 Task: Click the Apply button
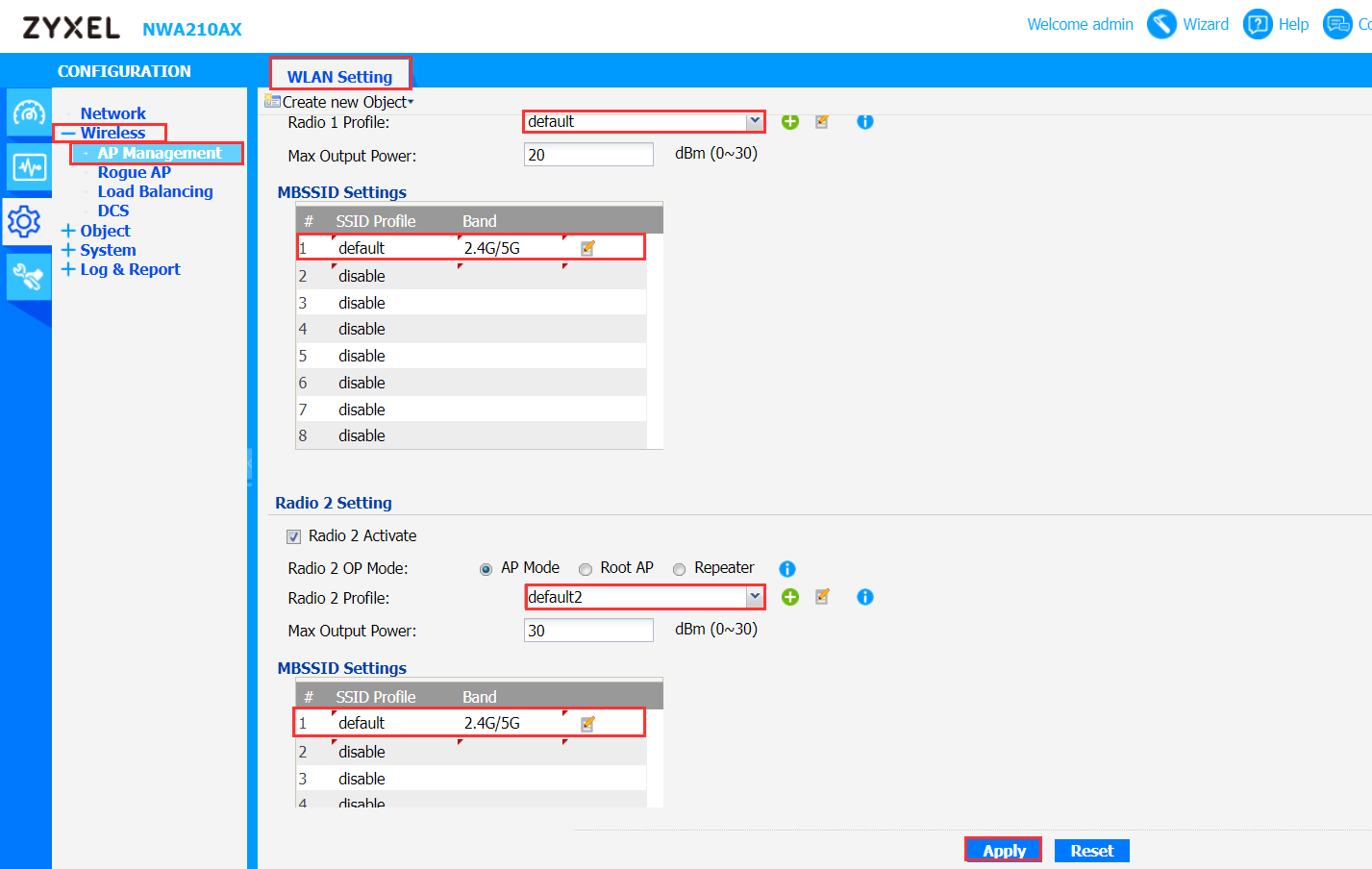[1003, 851]
